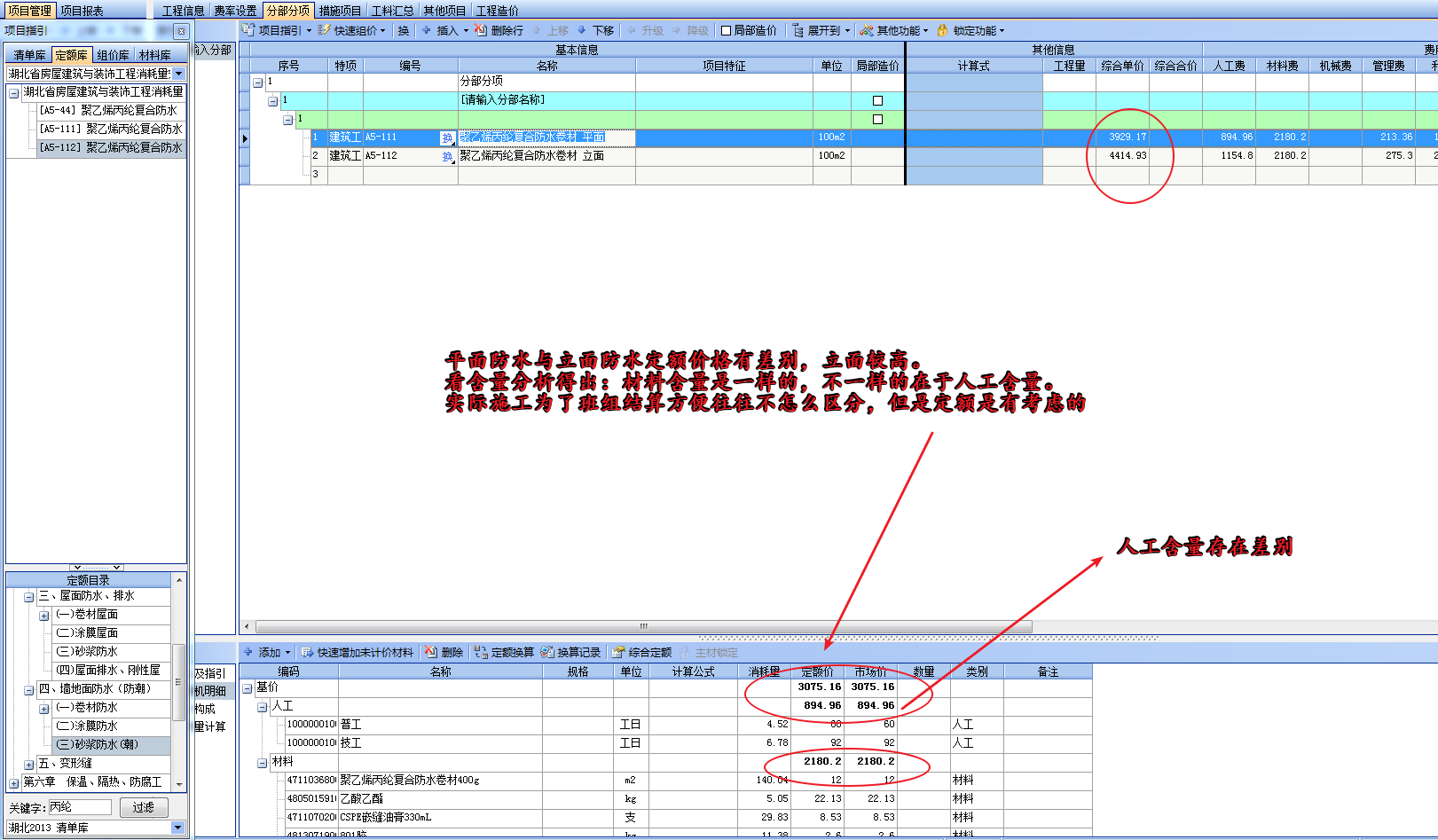Image resolution: width=1438 pixels, height=840 pixels.
Task: Open 插入 dropdown arrow
Action: pyautogui.click(x=466, y=31)
